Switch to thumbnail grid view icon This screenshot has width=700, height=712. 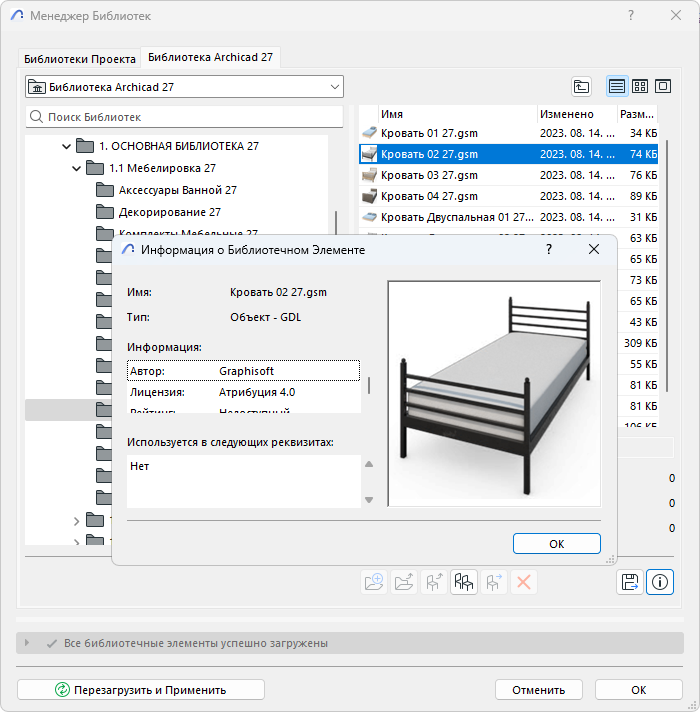(640, 86)
